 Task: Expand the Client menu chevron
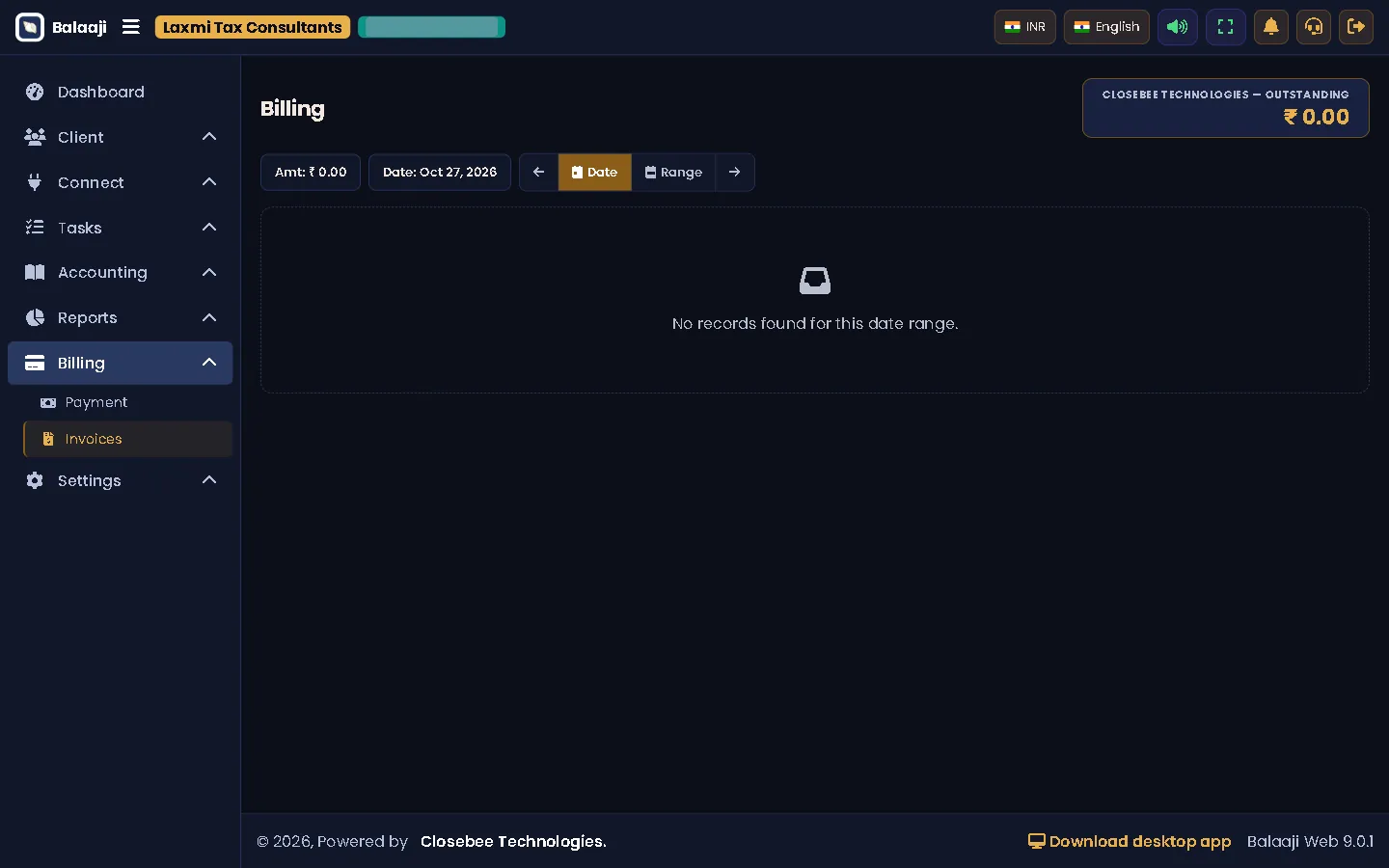coord(209,137)
